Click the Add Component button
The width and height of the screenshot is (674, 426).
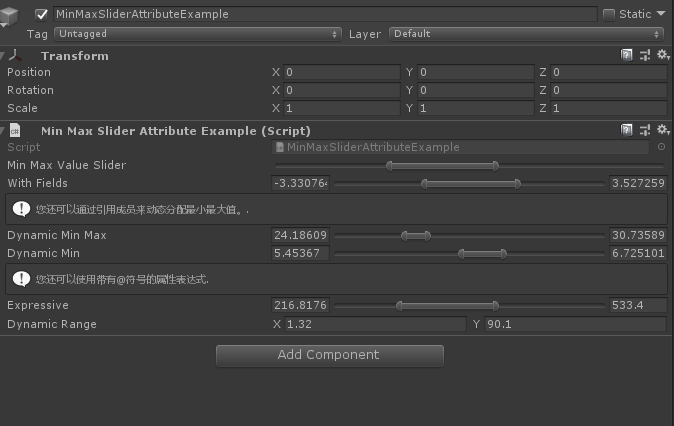pos(329,355)
